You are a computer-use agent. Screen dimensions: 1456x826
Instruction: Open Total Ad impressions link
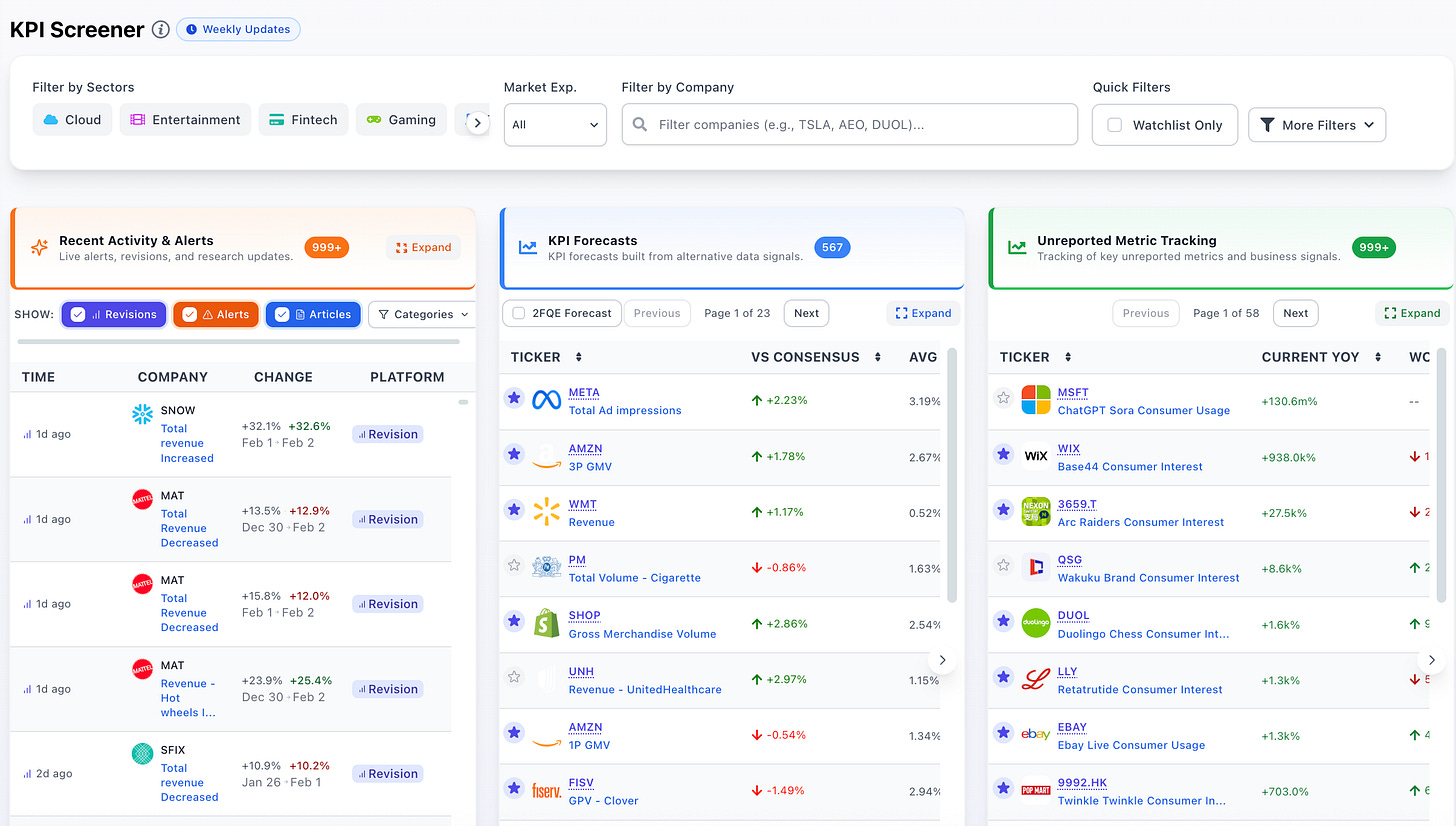click(625, 410)
